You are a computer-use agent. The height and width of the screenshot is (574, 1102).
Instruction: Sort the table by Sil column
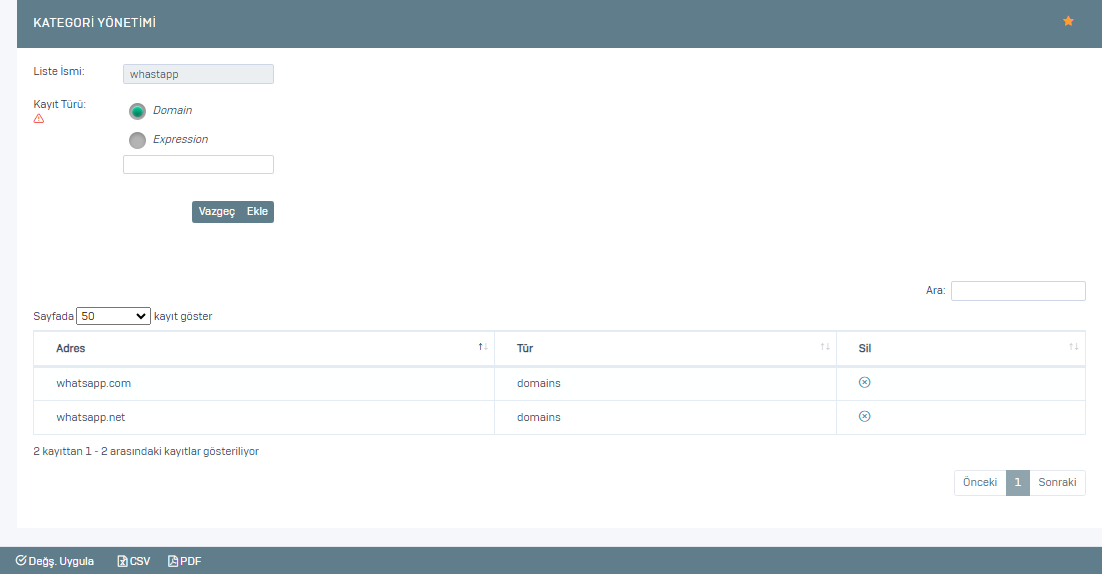[x=961, y=348]
